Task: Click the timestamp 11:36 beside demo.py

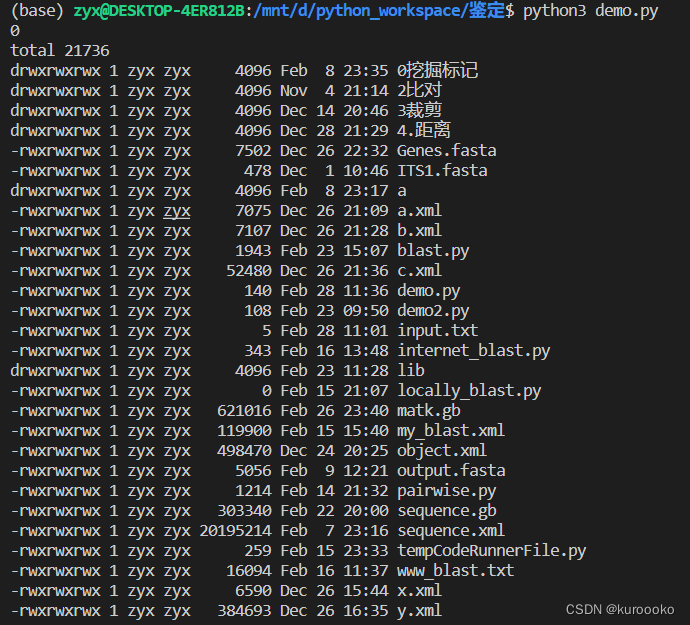Action: pyautogui.click(x=366, y=291)
